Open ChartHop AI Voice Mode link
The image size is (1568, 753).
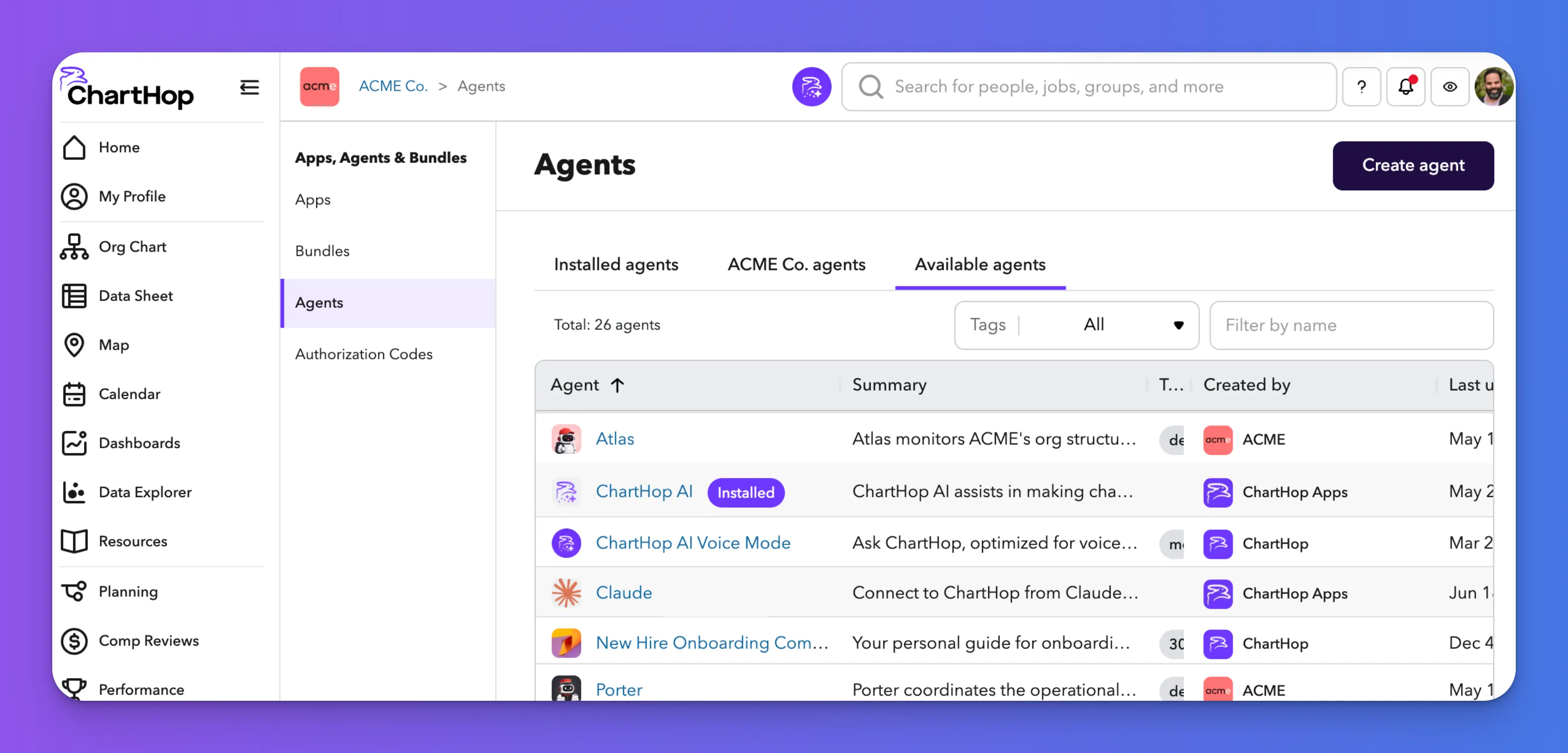point(693,542)
